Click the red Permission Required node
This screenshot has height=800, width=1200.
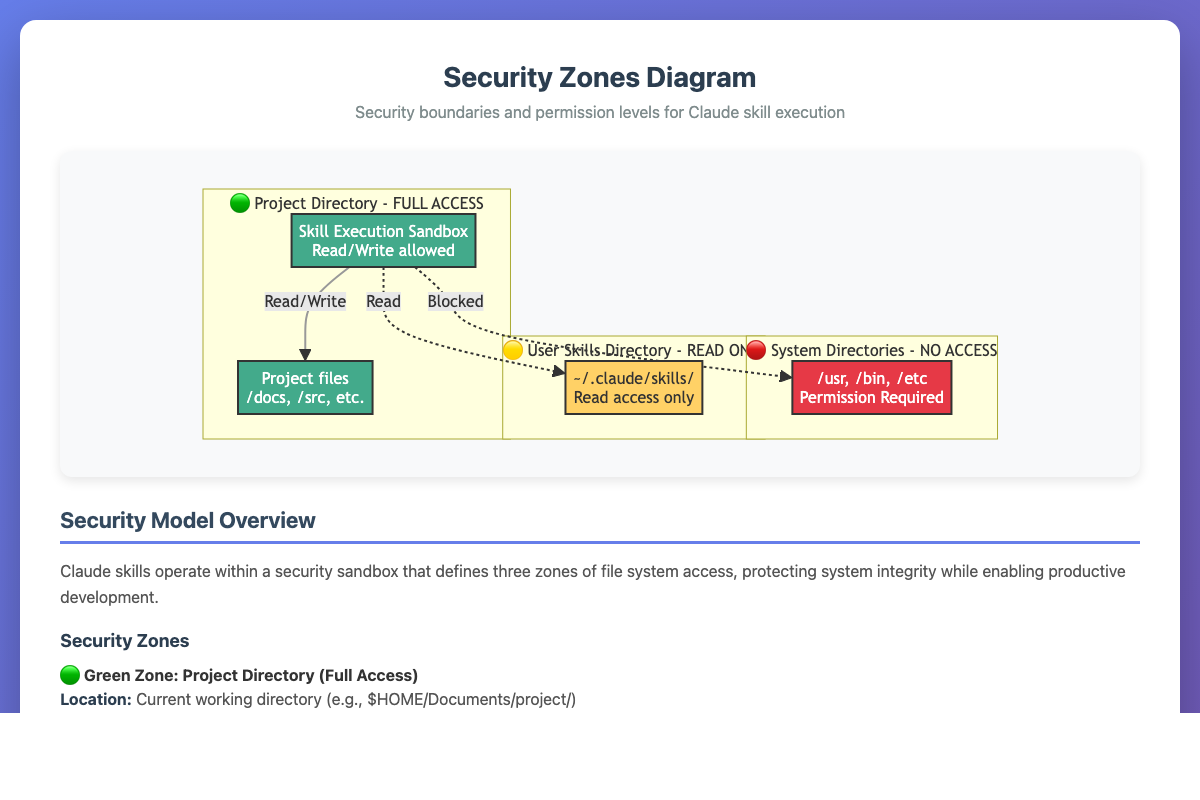coord(871,388)
